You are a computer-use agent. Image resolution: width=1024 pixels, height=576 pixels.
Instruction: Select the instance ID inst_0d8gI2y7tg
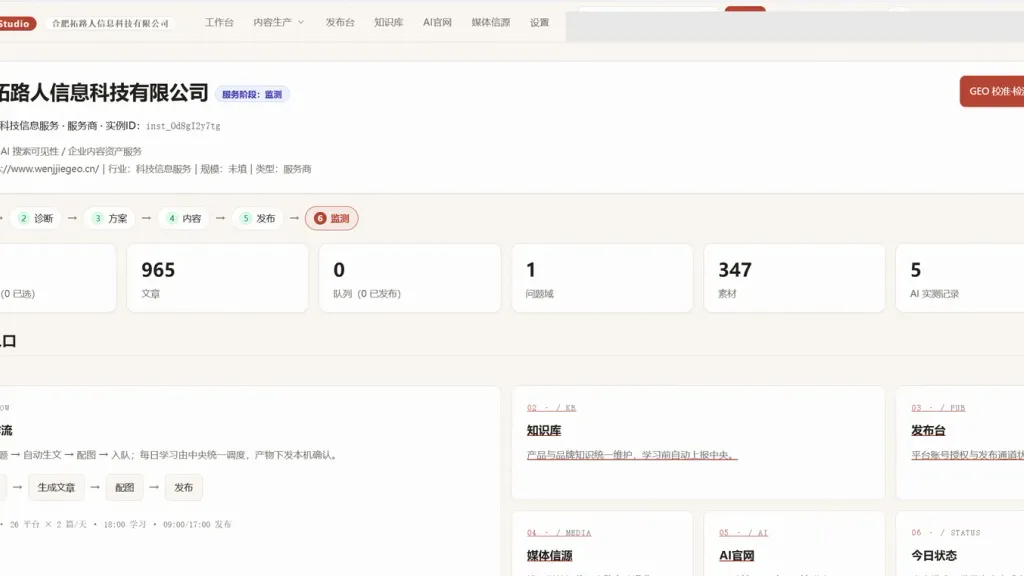(183, 126)
